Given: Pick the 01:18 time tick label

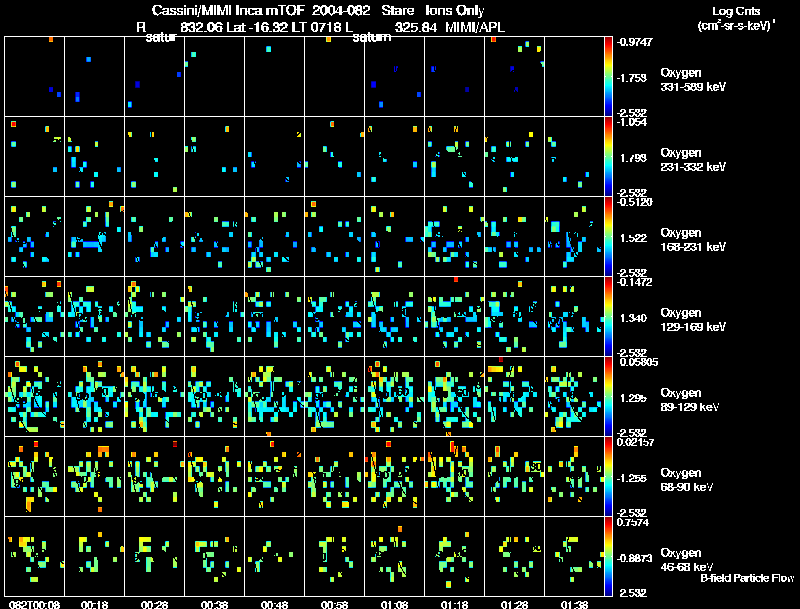Looking at the screenshot, I should click(x=454, y=604).
